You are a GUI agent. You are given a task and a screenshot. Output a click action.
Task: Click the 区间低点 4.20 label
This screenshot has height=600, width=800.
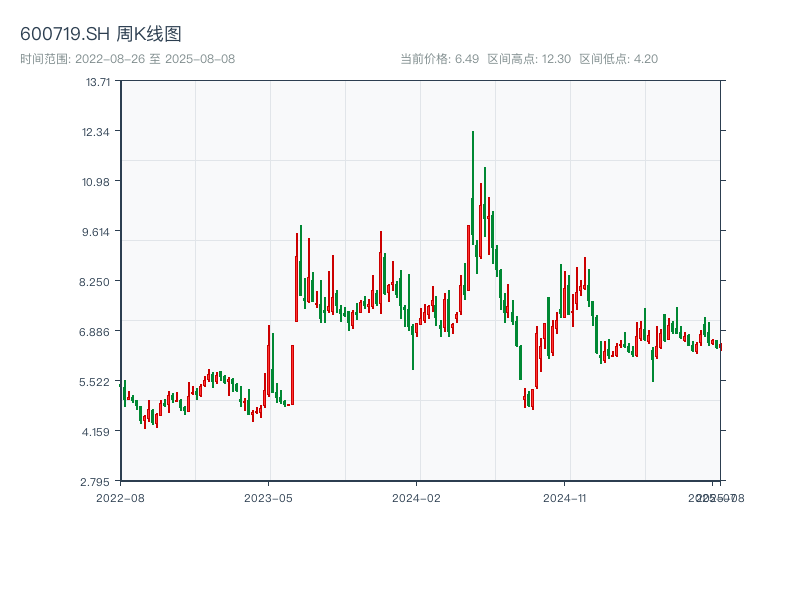(618, 59)
